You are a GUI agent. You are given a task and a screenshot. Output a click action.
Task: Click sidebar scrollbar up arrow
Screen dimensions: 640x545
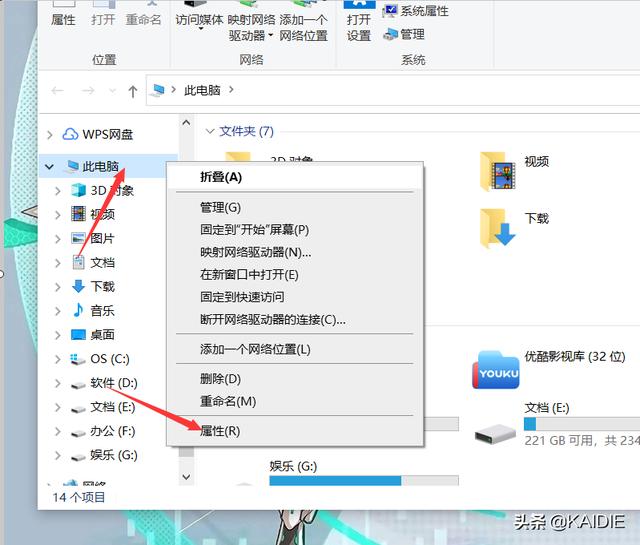(186, 122)
